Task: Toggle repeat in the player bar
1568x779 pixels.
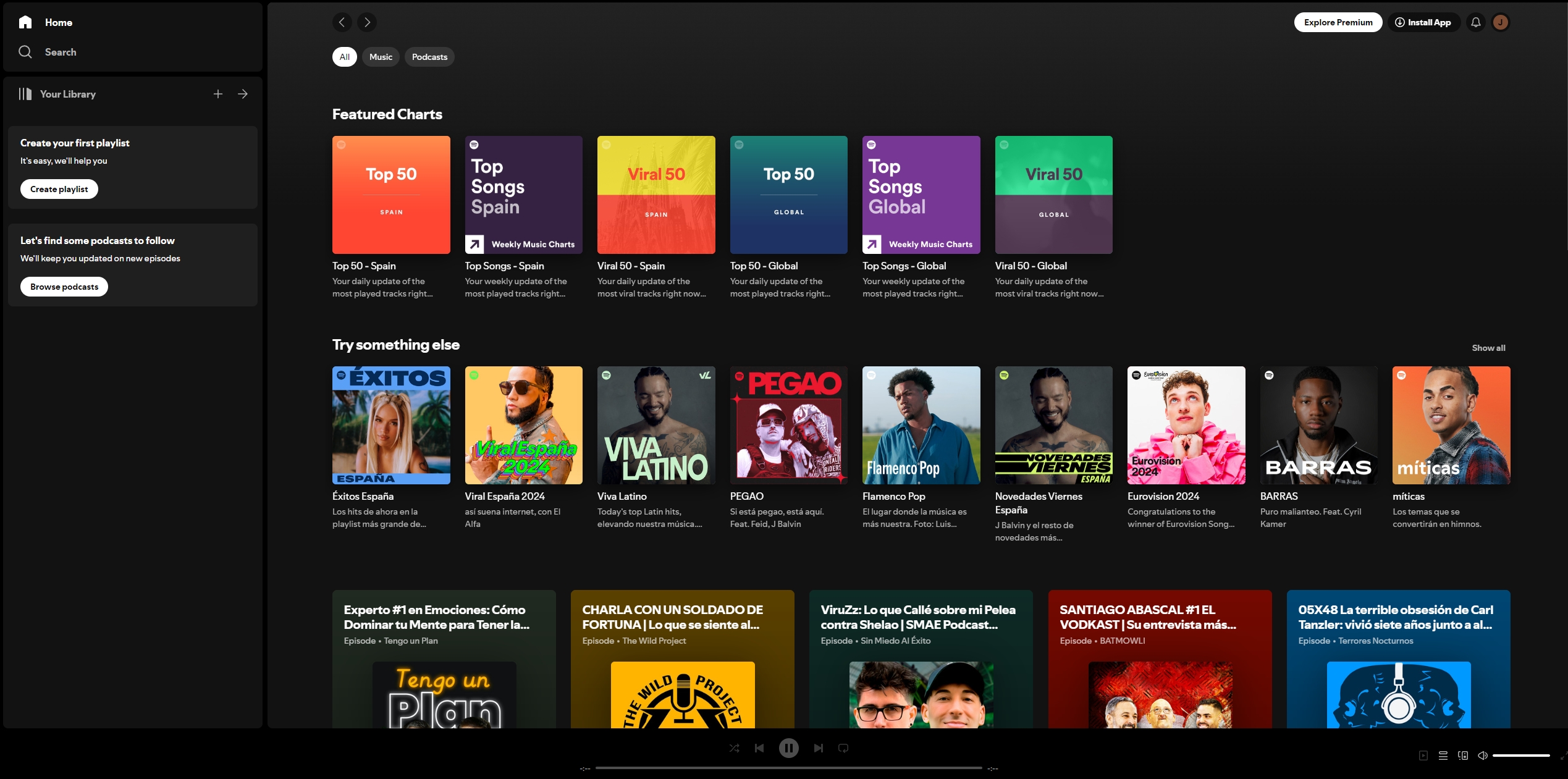Action: (843, 748)
